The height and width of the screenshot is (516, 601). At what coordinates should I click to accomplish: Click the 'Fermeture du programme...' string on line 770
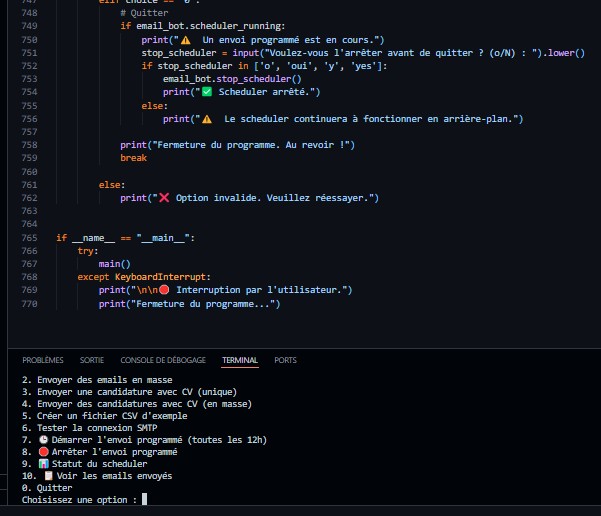pyautogui.click(x=203, y=304)
